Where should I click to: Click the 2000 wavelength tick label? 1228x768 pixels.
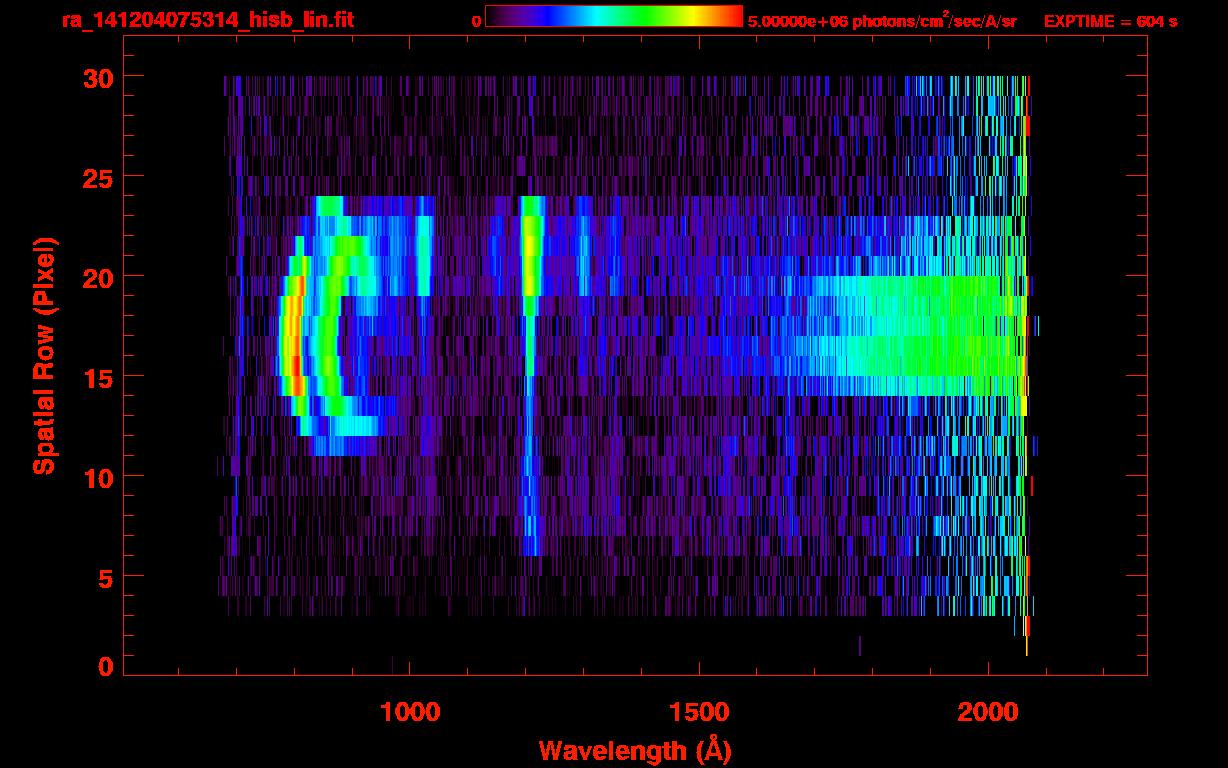pos(988,712)
